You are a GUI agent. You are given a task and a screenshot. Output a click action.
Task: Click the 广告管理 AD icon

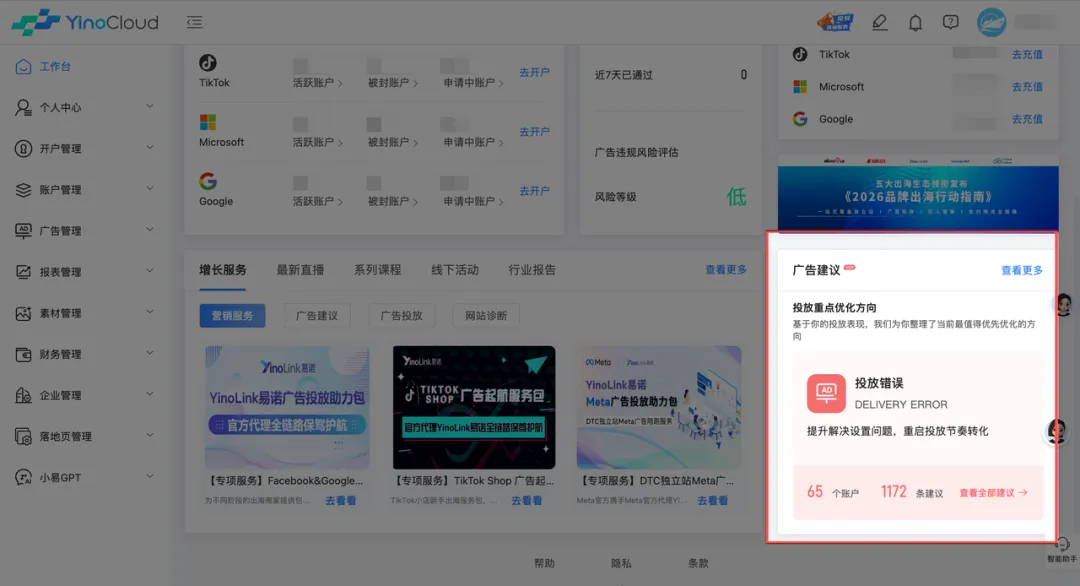23,231
